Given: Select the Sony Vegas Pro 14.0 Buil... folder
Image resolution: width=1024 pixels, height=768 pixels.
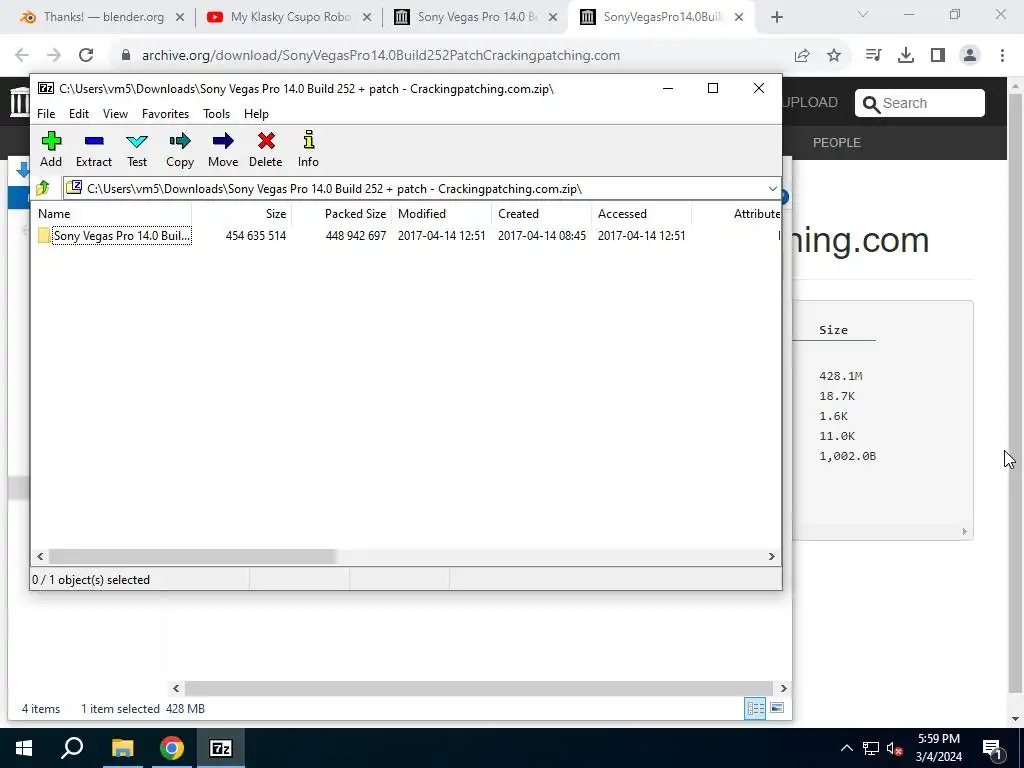Looking at the screenshot, I should (115, 236).
